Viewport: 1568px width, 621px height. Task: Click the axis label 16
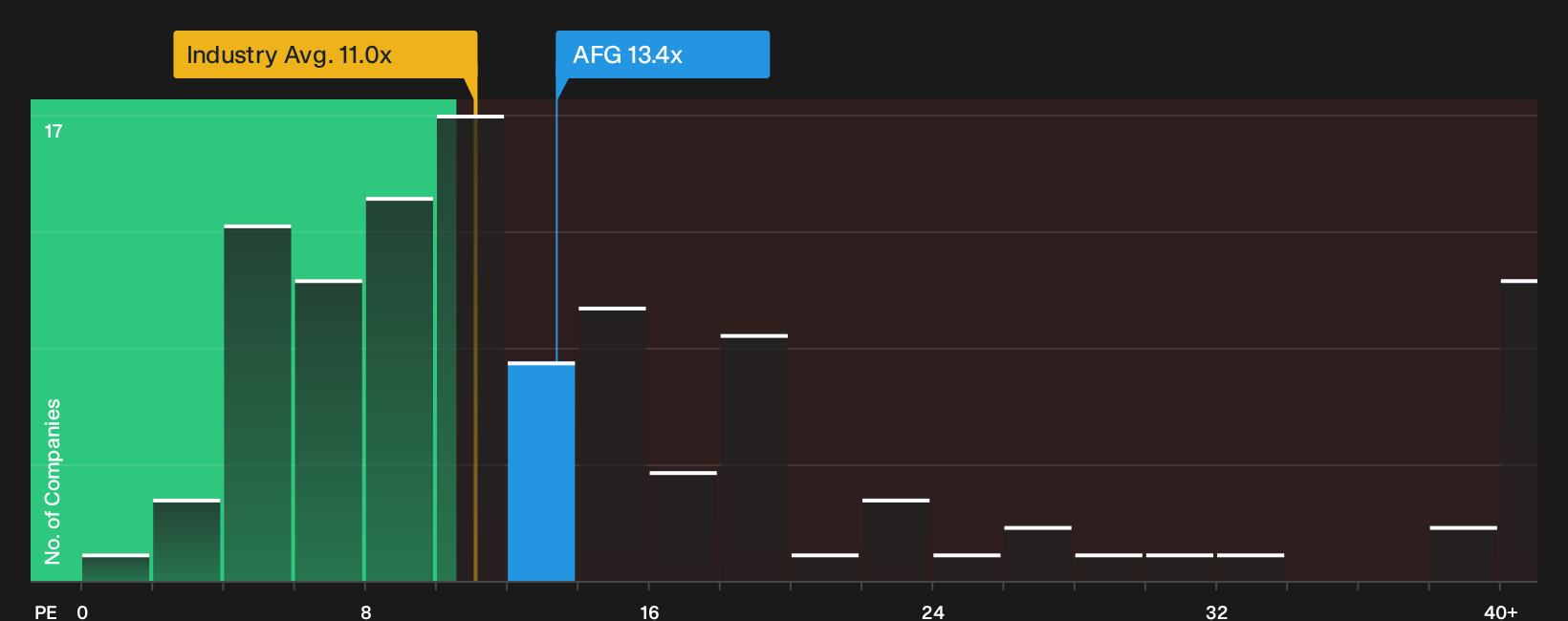coord(649,612)
